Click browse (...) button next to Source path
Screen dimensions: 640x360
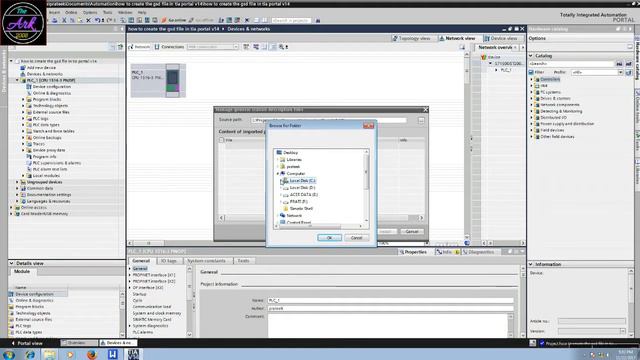click(x=421, y=120)
